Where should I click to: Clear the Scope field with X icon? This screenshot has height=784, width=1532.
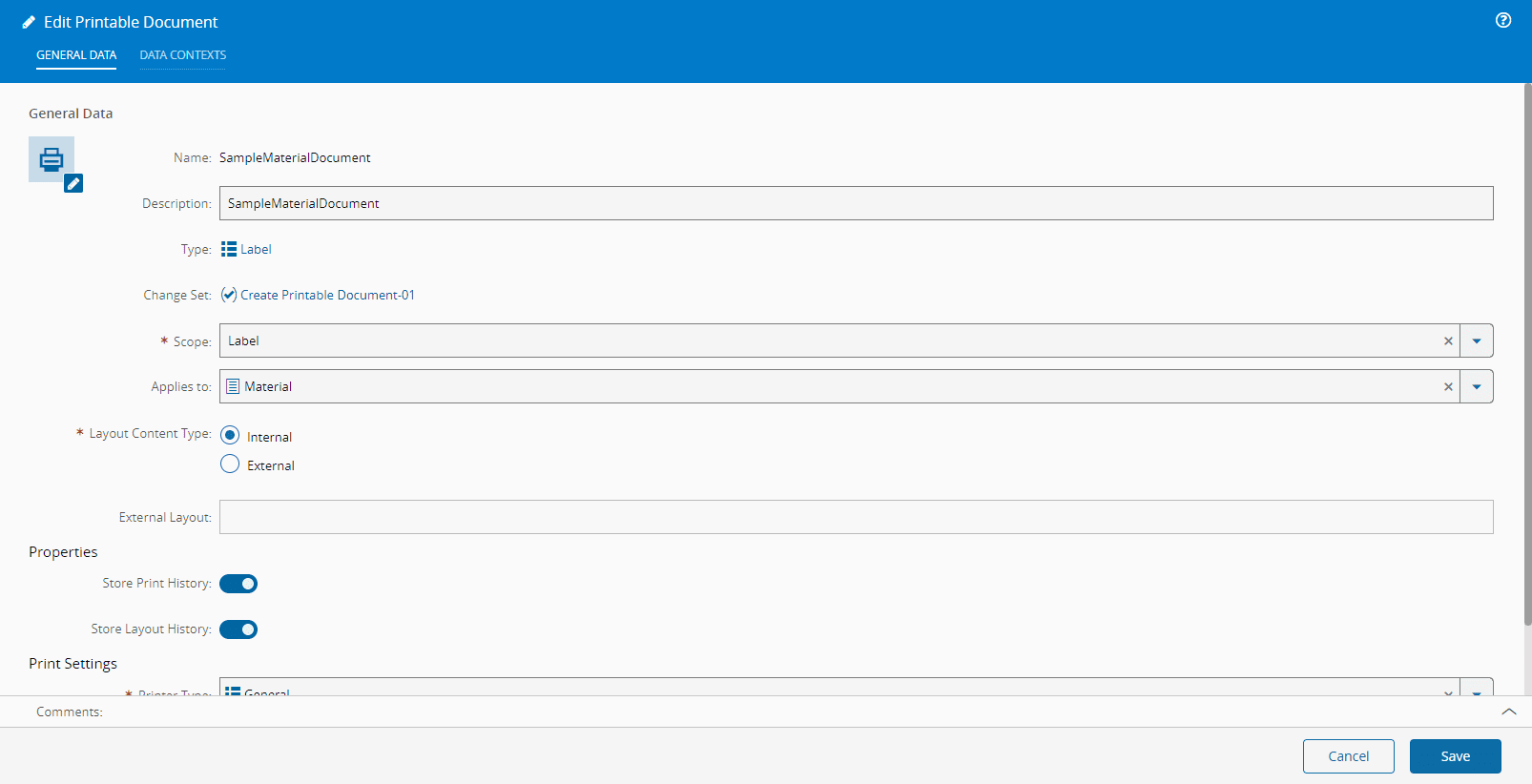(1448, 340)
